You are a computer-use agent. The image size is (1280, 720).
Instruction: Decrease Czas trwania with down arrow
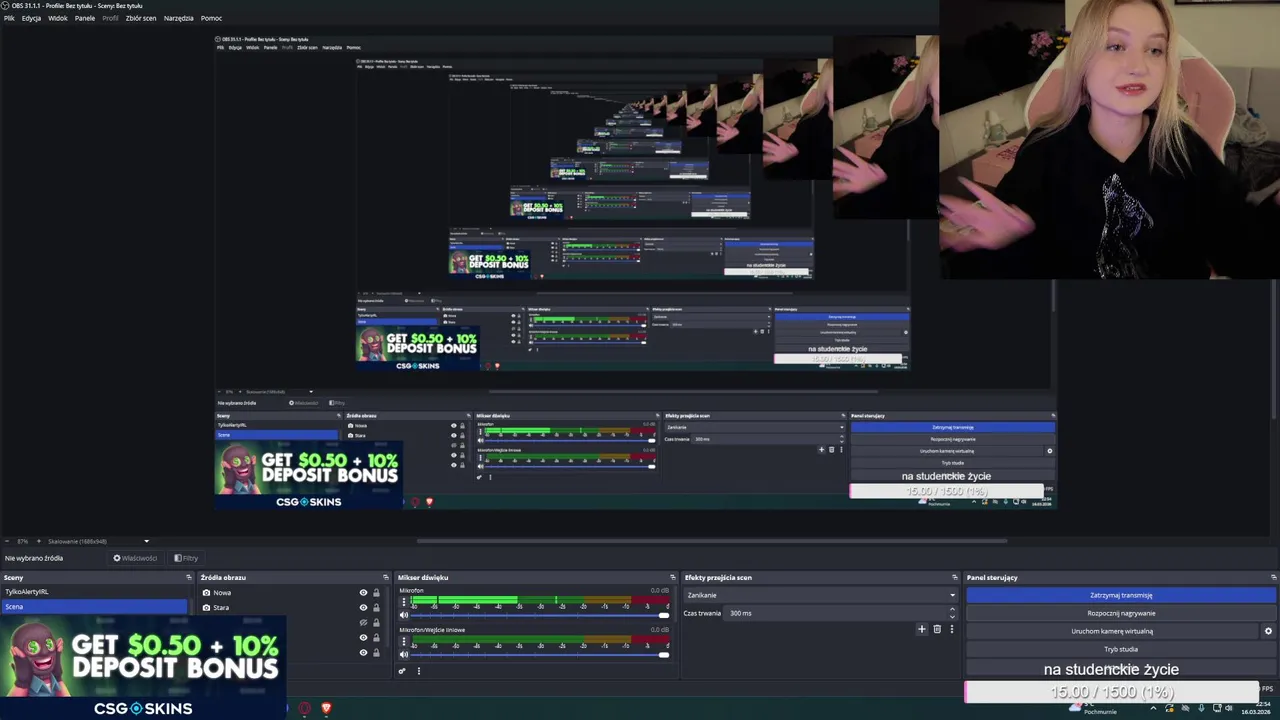[951, 616]
